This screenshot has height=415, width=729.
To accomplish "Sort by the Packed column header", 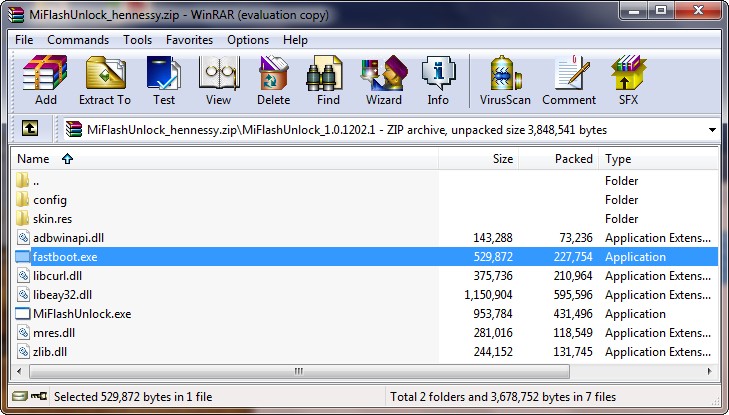I will (x=558, y=159).
